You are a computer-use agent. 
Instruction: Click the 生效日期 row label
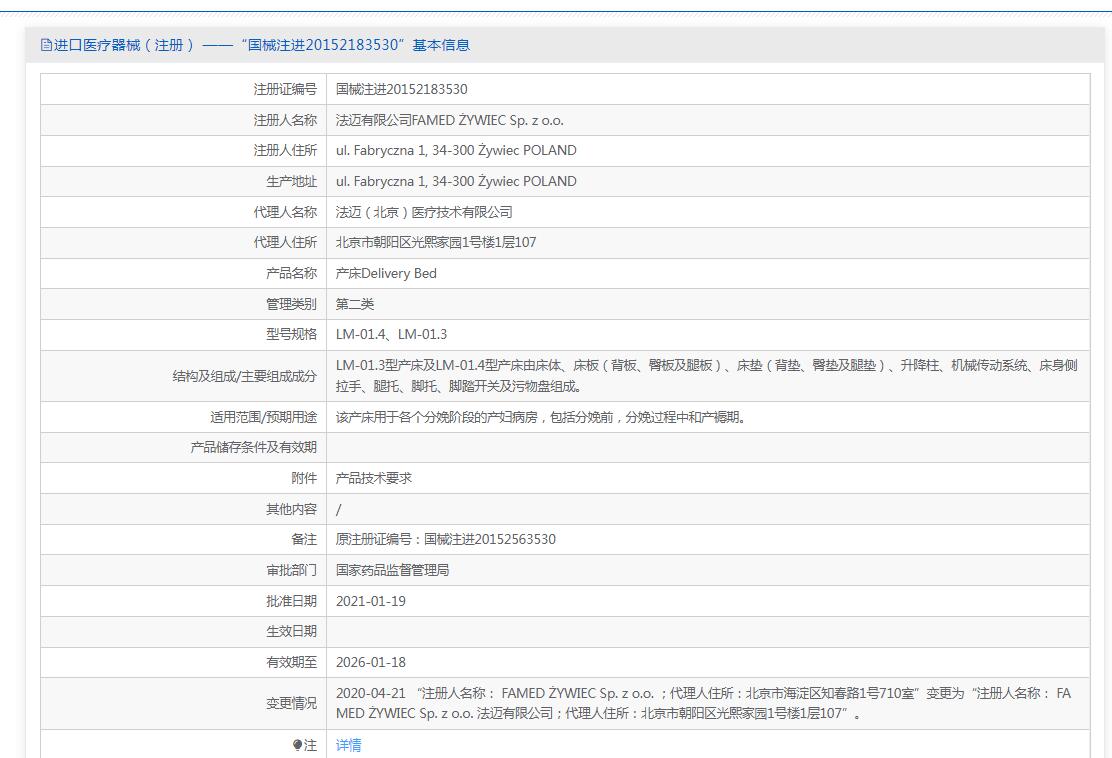[x=291, y=631]
